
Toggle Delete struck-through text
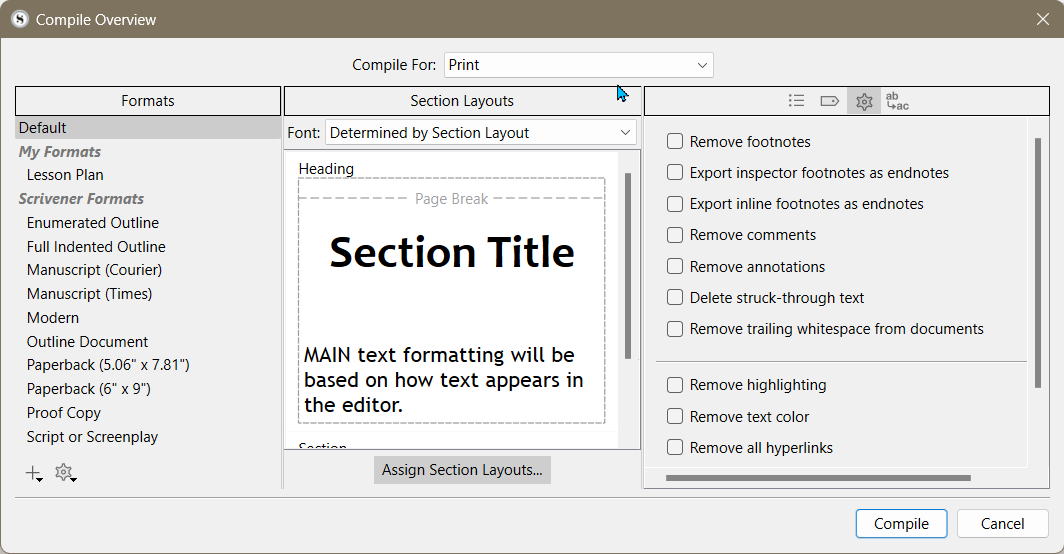point(674,297)
